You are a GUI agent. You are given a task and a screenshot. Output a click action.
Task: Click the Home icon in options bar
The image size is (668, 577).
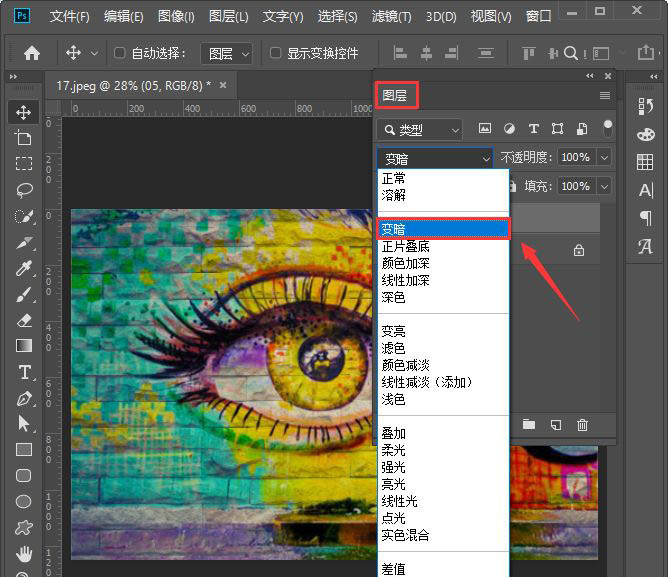(32, 53)
